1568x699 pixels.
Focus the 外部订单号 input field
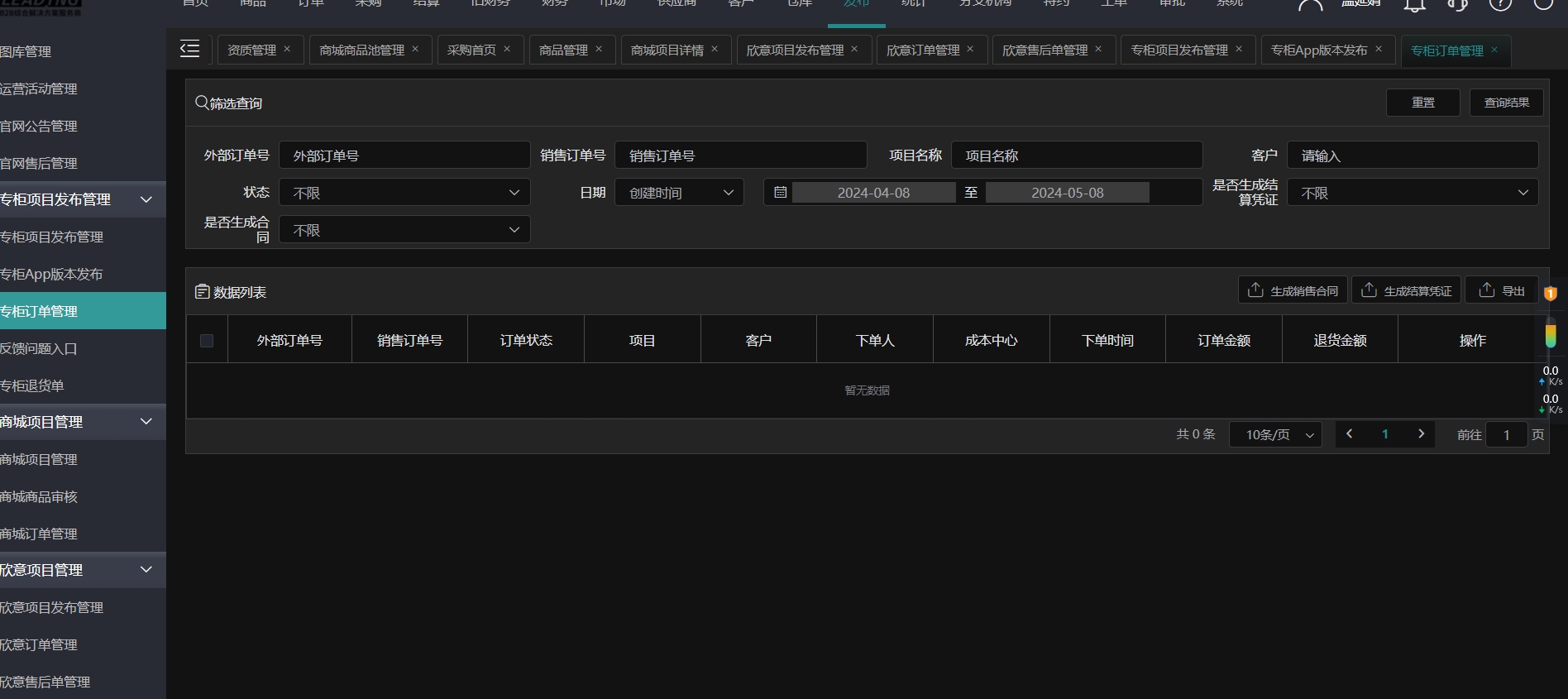click(404, 156)
